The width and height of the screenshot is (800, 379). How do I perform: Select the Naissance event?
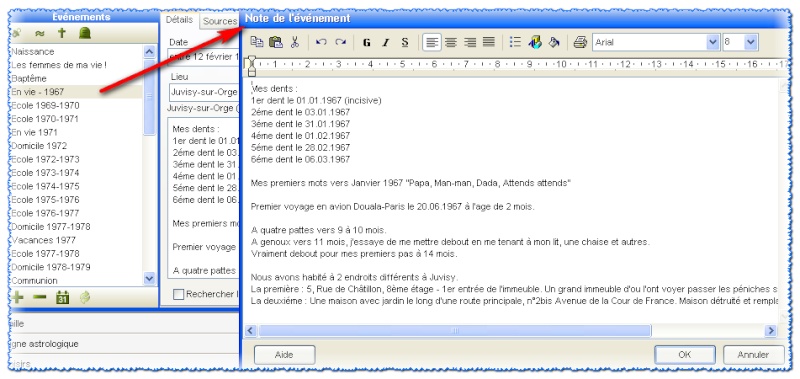tap(33, 52)
